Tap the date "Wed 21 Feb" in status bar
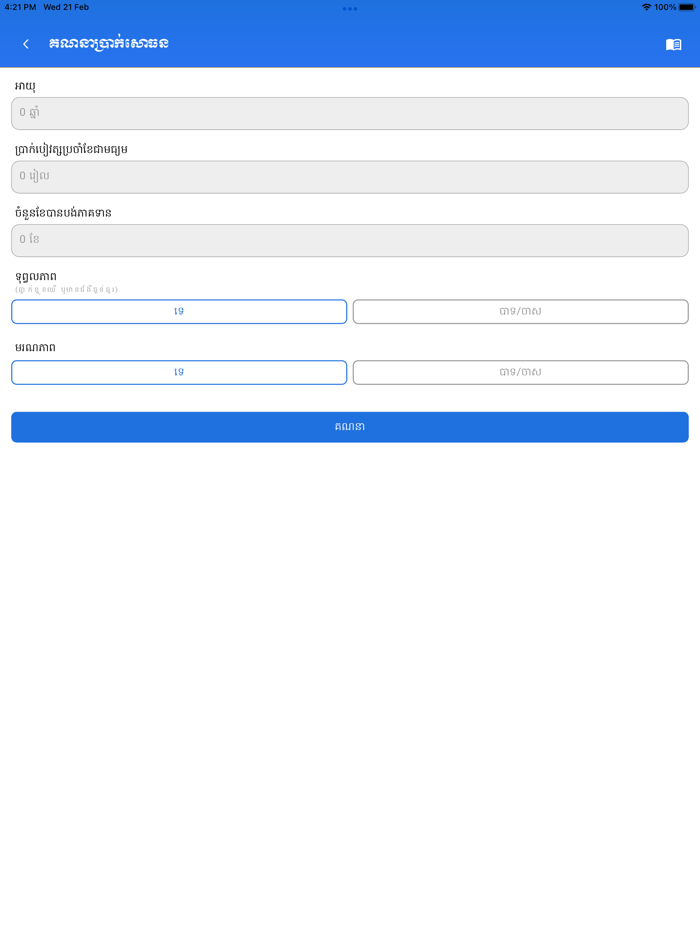Screen dimensions: 700x934 [62, 8]
